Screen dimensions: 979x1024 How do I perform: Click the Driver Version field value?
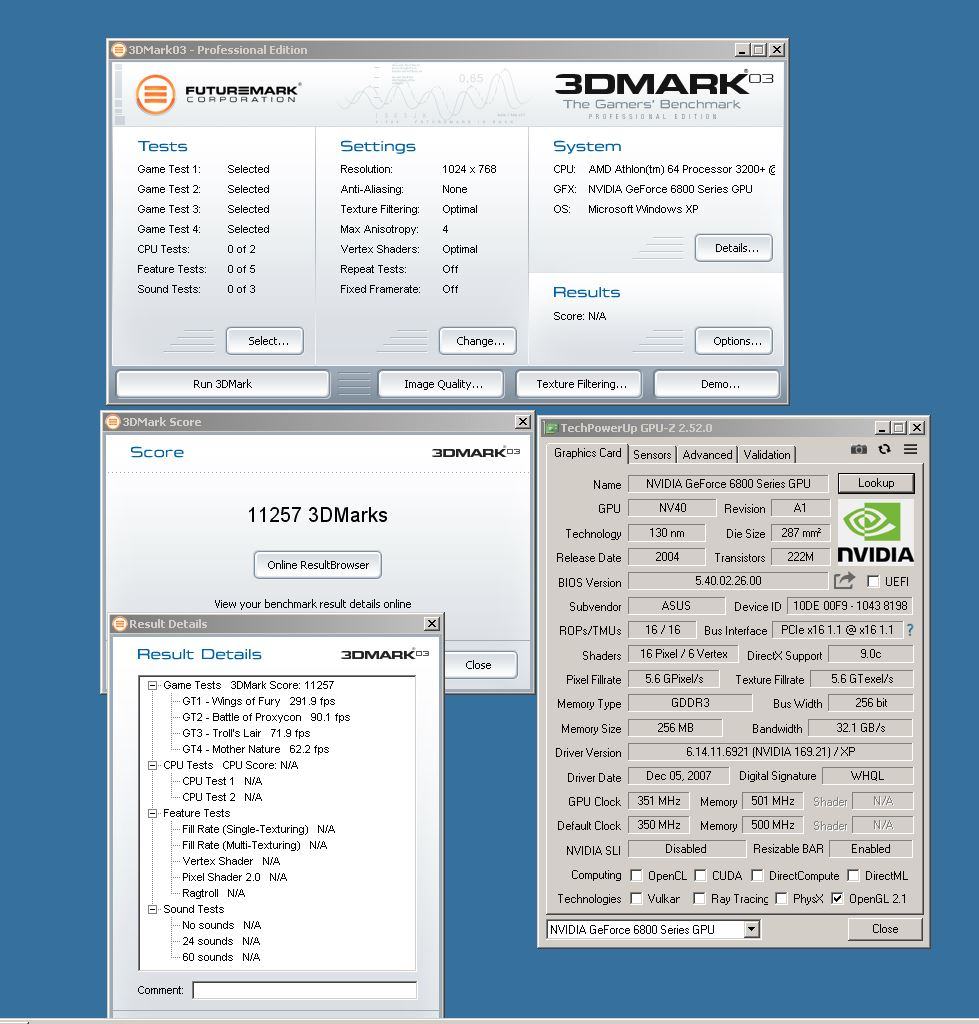pos(770,752)
